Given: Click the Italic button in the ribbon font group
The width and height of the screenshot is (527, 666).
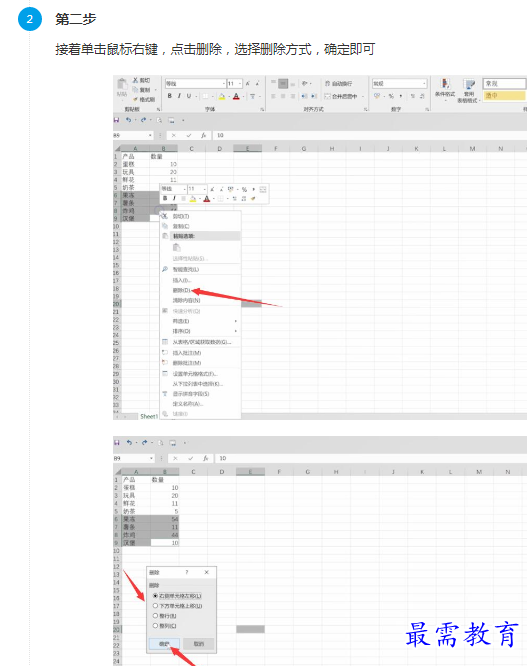Looking at the screenshot, I should point(179,96).
